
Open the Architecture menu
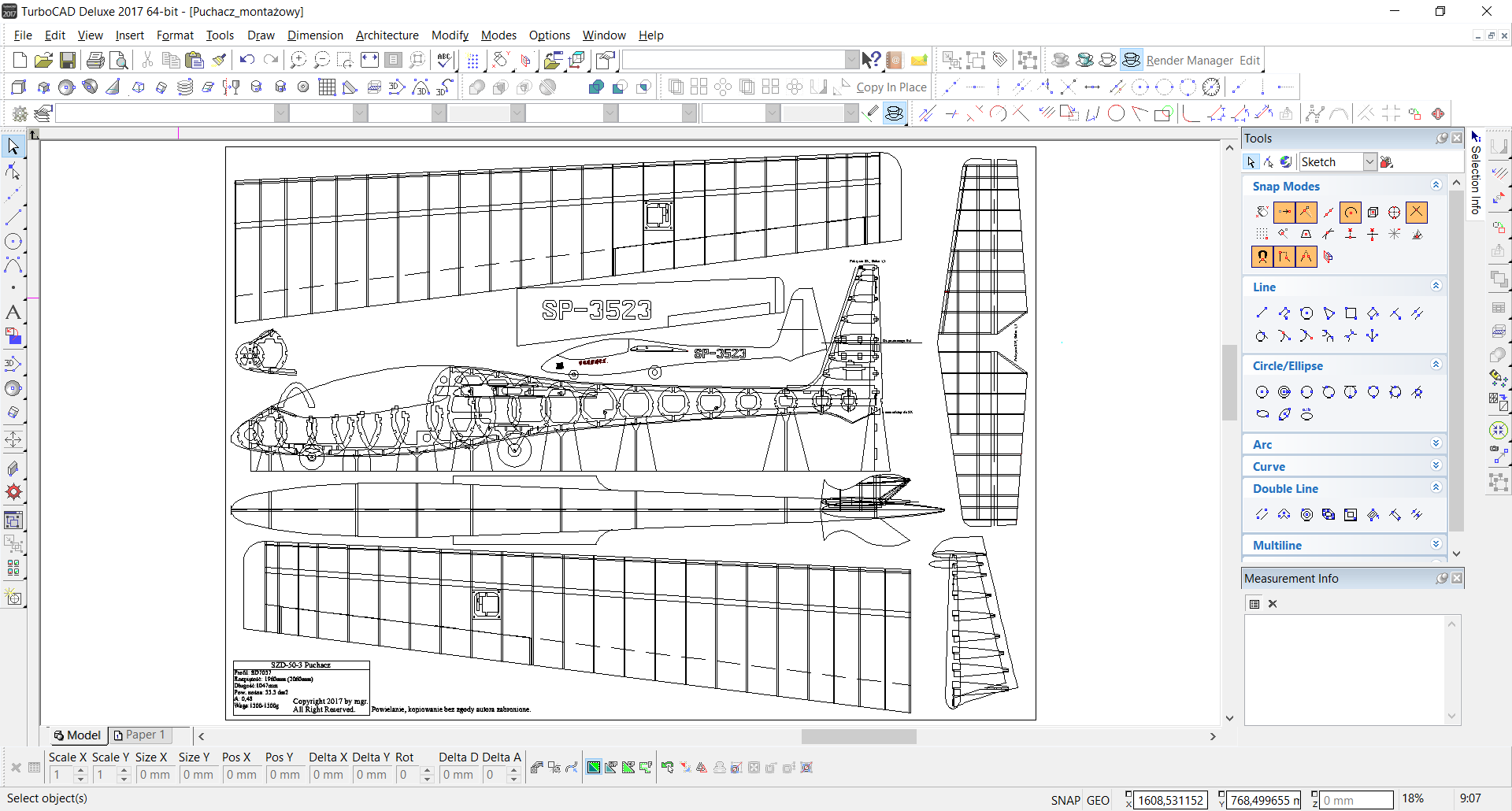pyautogui.click(x=387, y=35)
